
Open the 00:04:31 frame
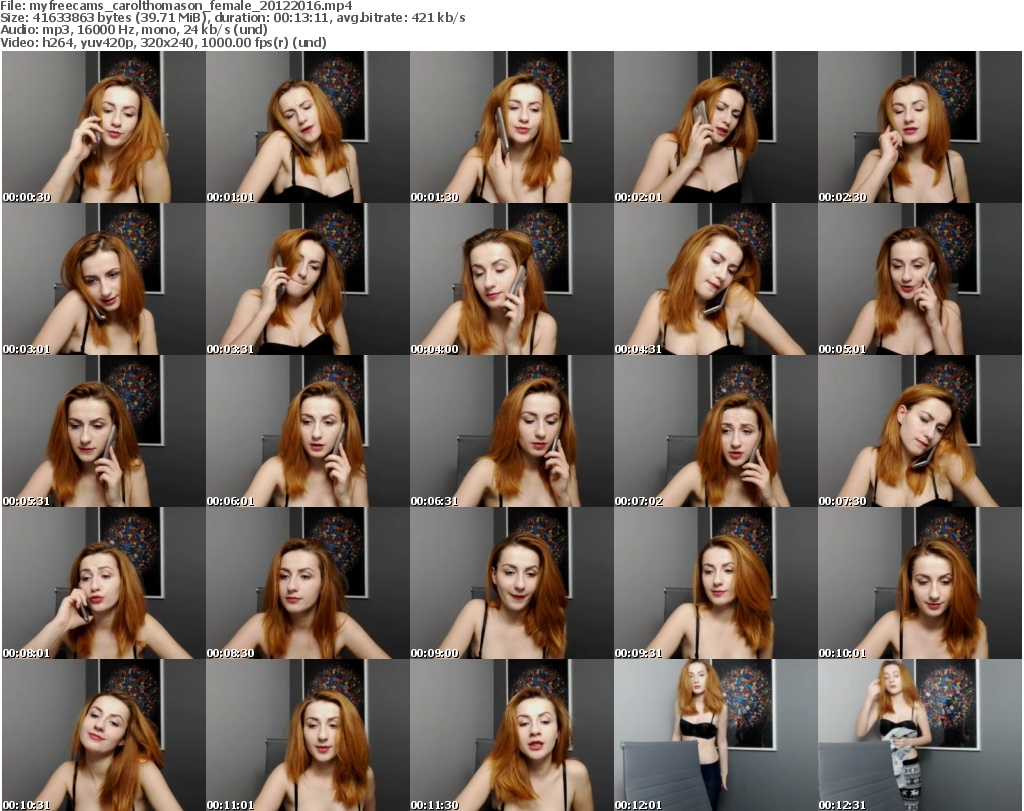click(x=714, y=279)
